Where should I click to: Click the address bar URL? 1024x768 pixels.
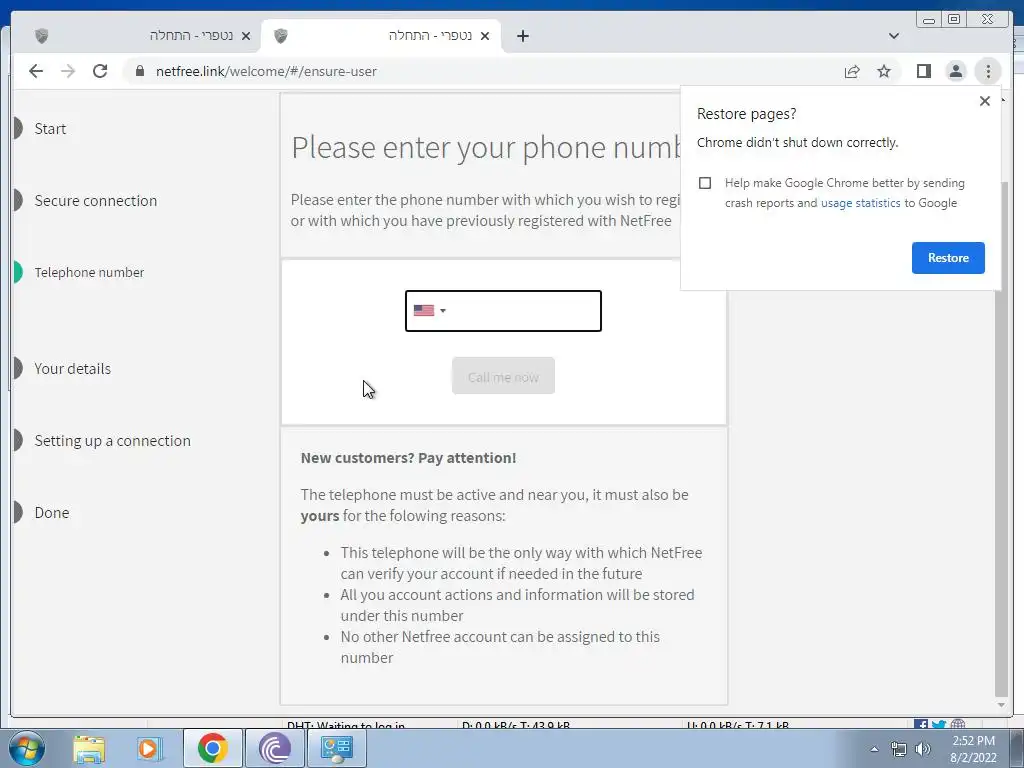pos(266,71)
